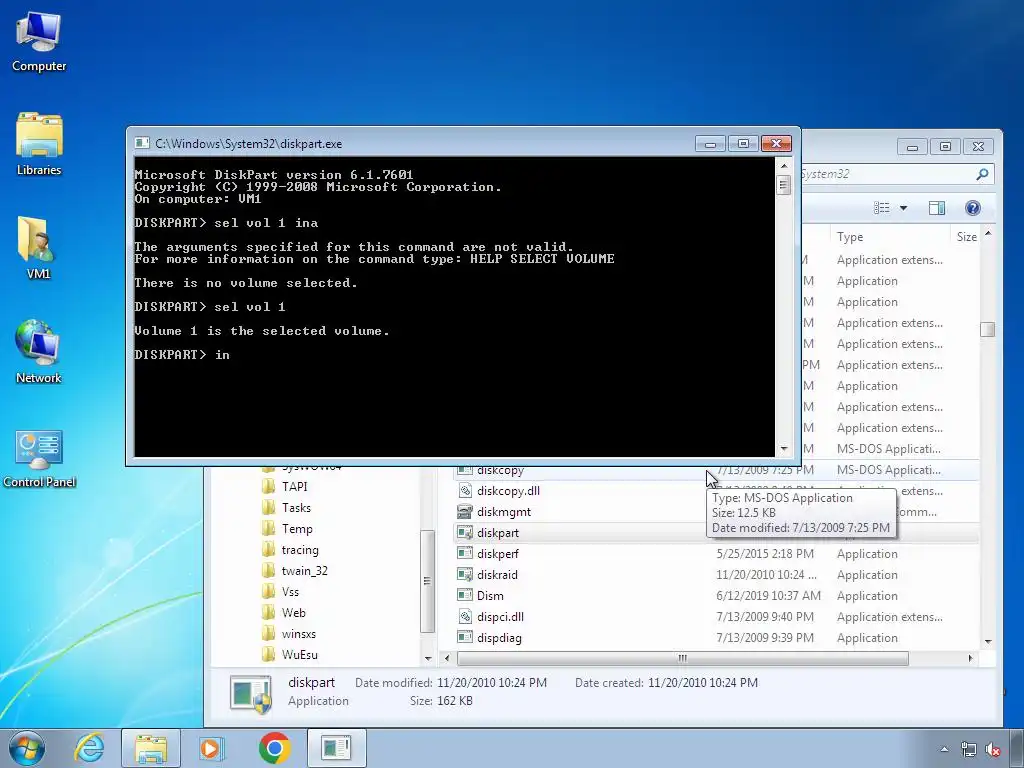Select the dispdiag application icon
Screen dimensions: 1024x768
click(x=464, y=637)
